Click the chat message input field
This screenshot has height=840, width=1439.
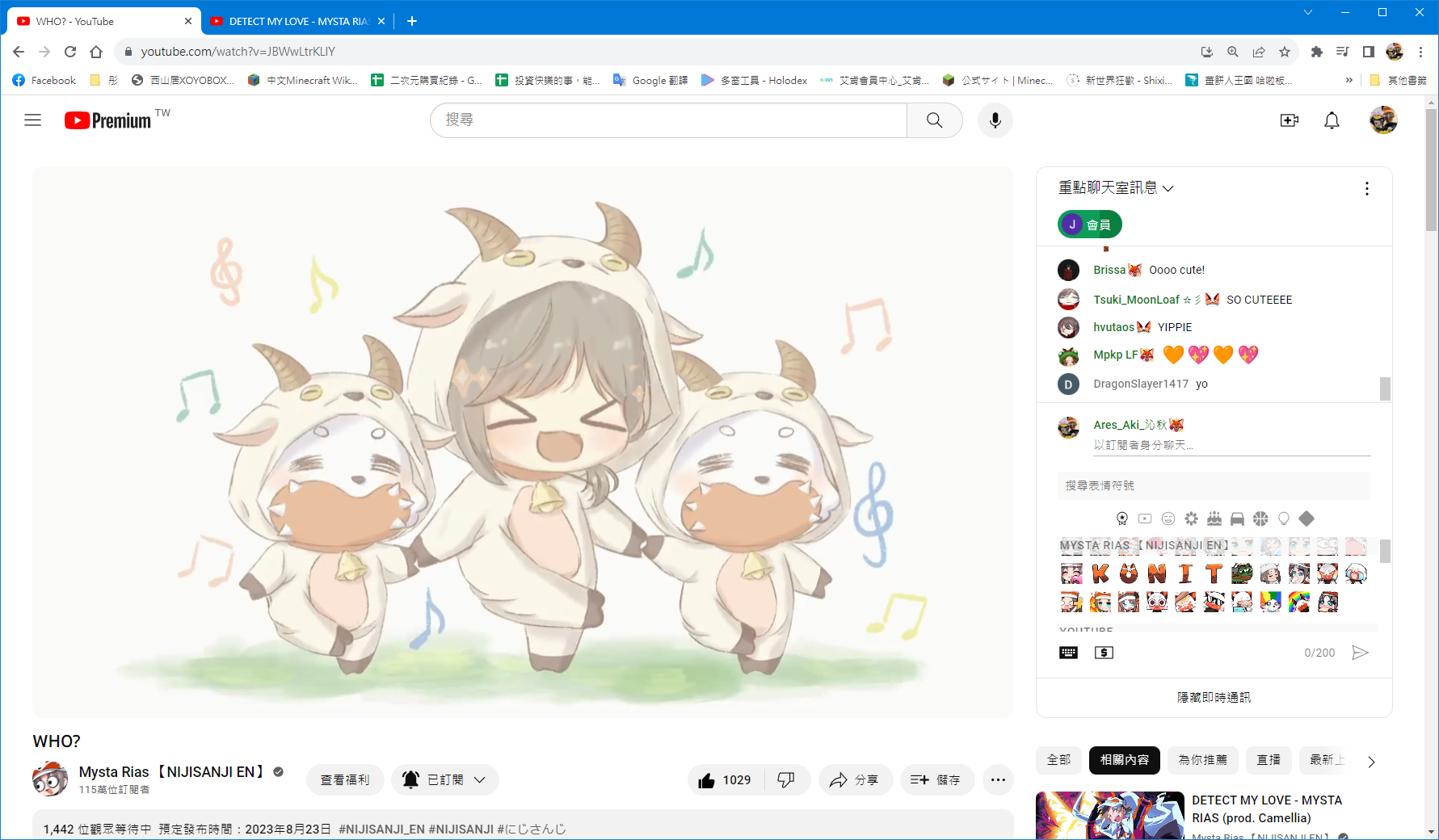point(1231,445)
